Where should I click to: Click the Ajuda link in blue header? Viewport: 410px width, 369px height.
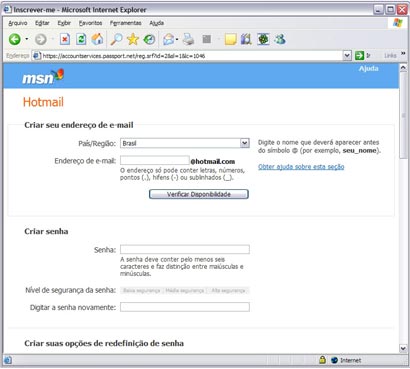click(x=368, y=68)
